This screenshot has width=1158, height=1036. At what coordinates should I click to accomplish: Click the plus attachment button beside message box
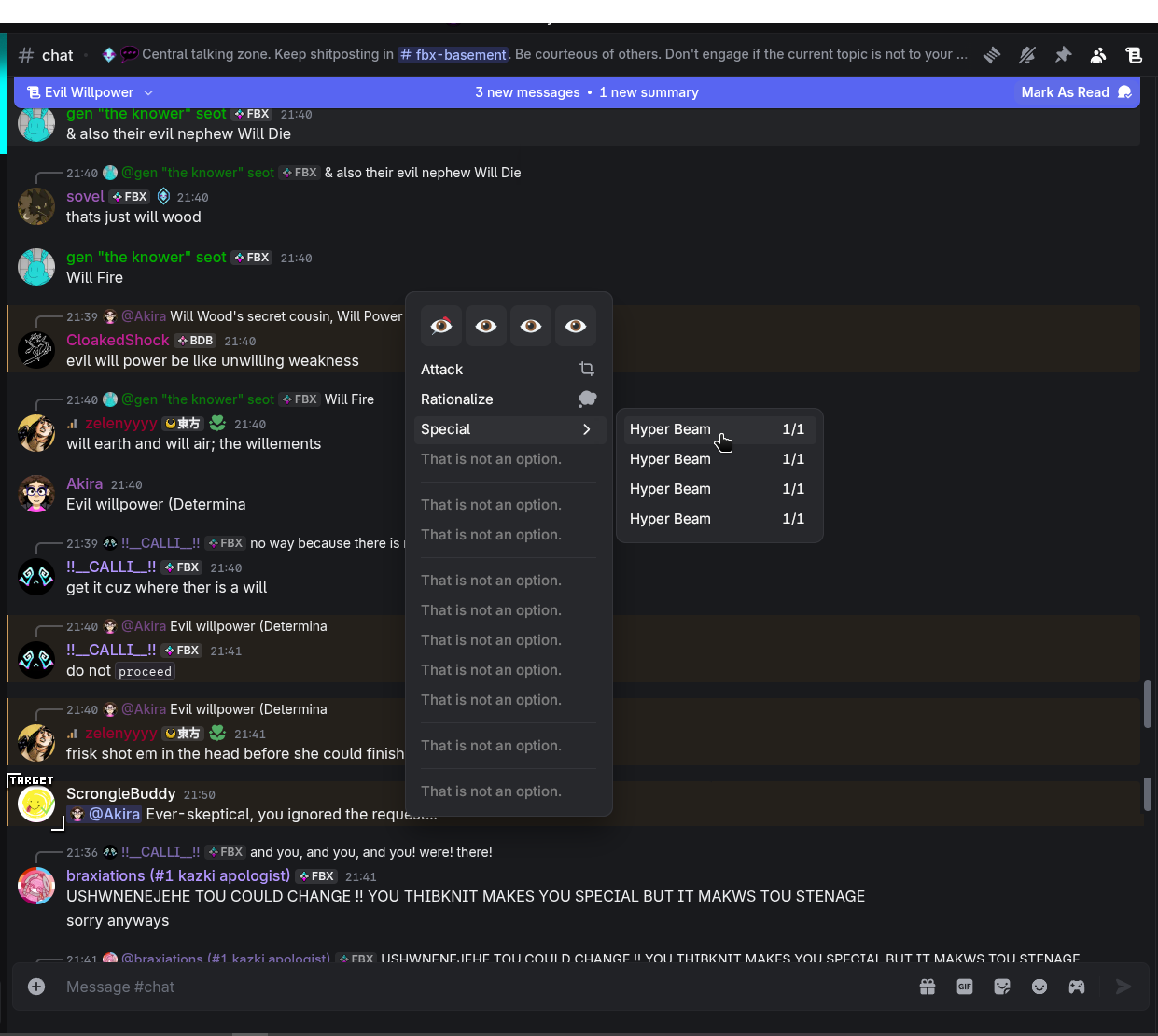tap(36, 987)
